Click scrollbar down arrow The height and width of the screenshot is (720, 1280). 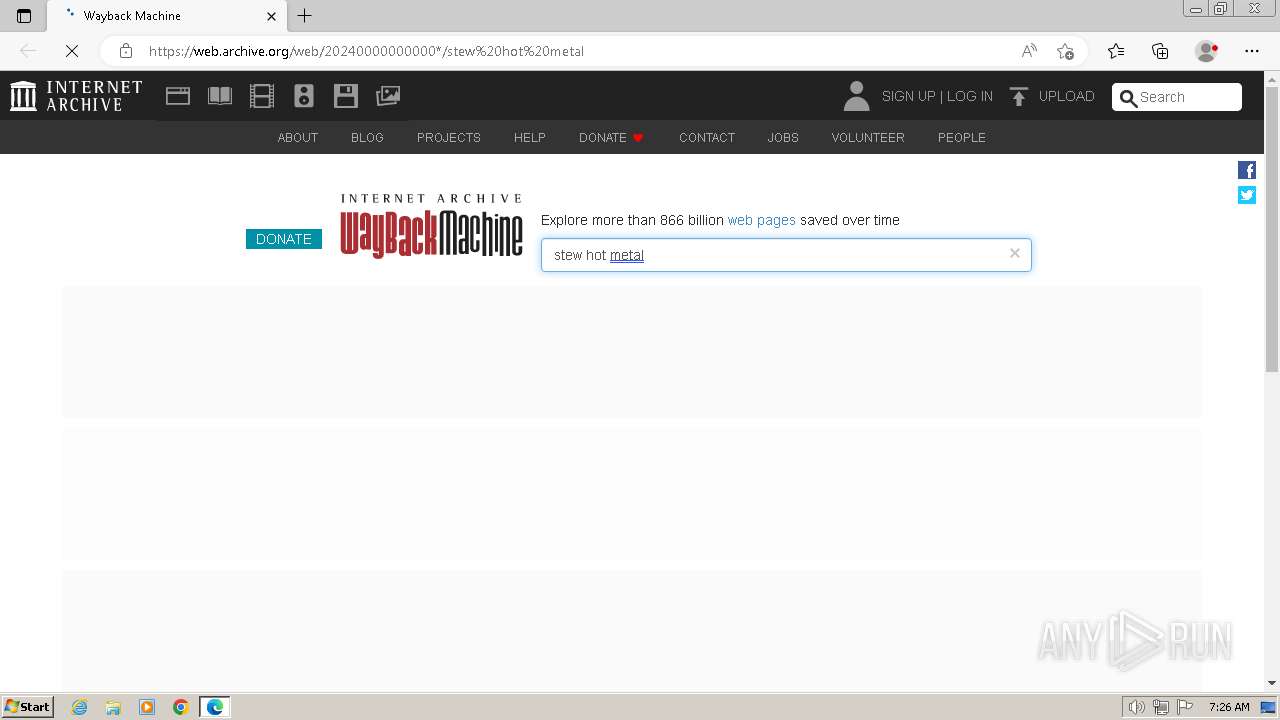click(x=1272, y=683)
